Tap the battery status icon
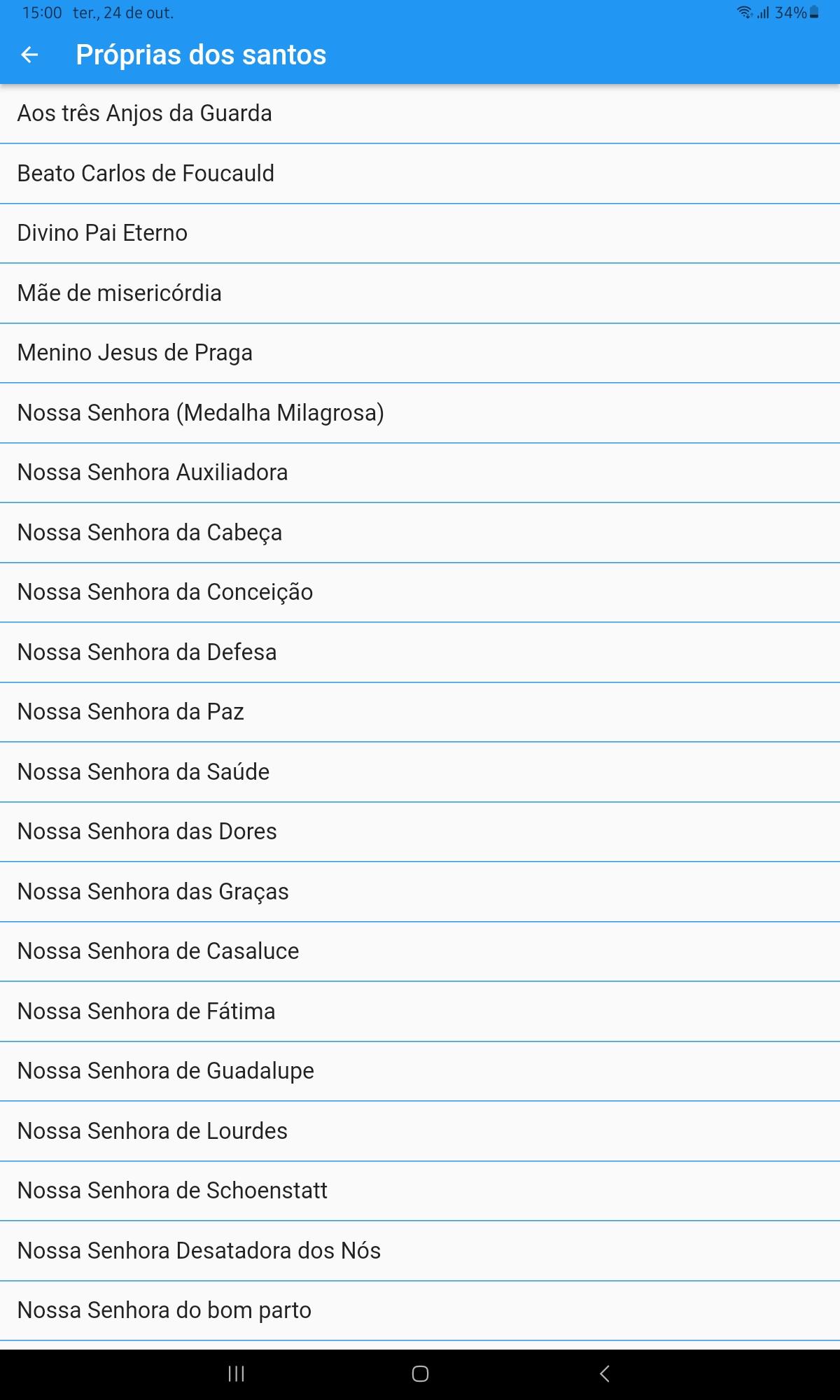Viewport: 840px width, 1400px height. 814,13
